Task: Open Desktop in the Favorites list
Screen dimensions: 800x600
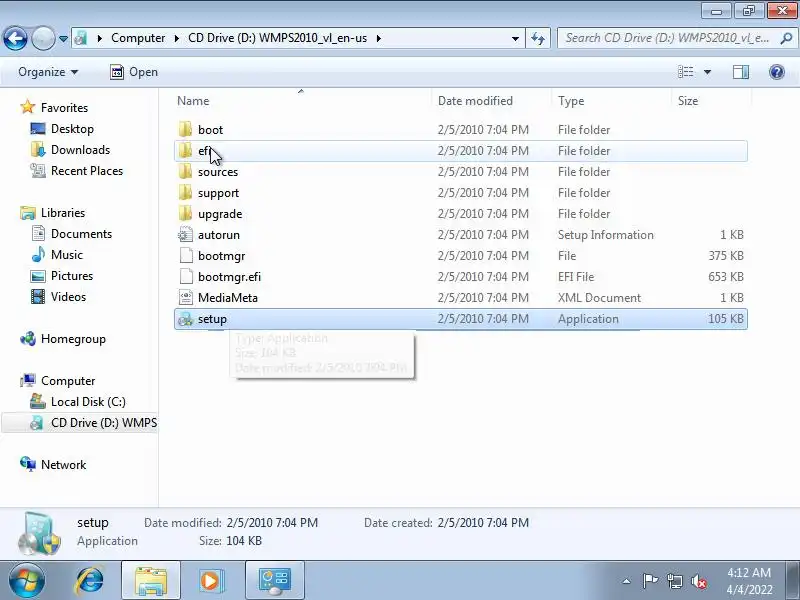Action: [72, 129]
